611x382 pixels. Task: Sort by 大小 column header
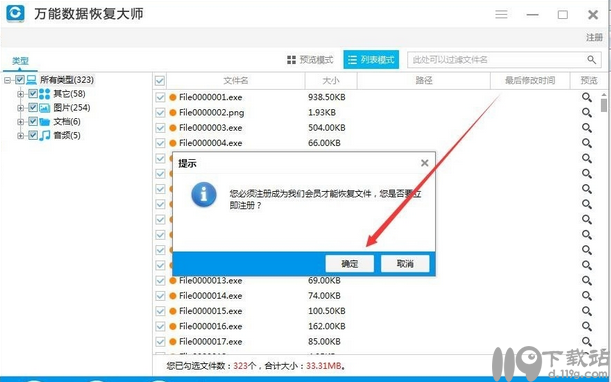point(331,81)
